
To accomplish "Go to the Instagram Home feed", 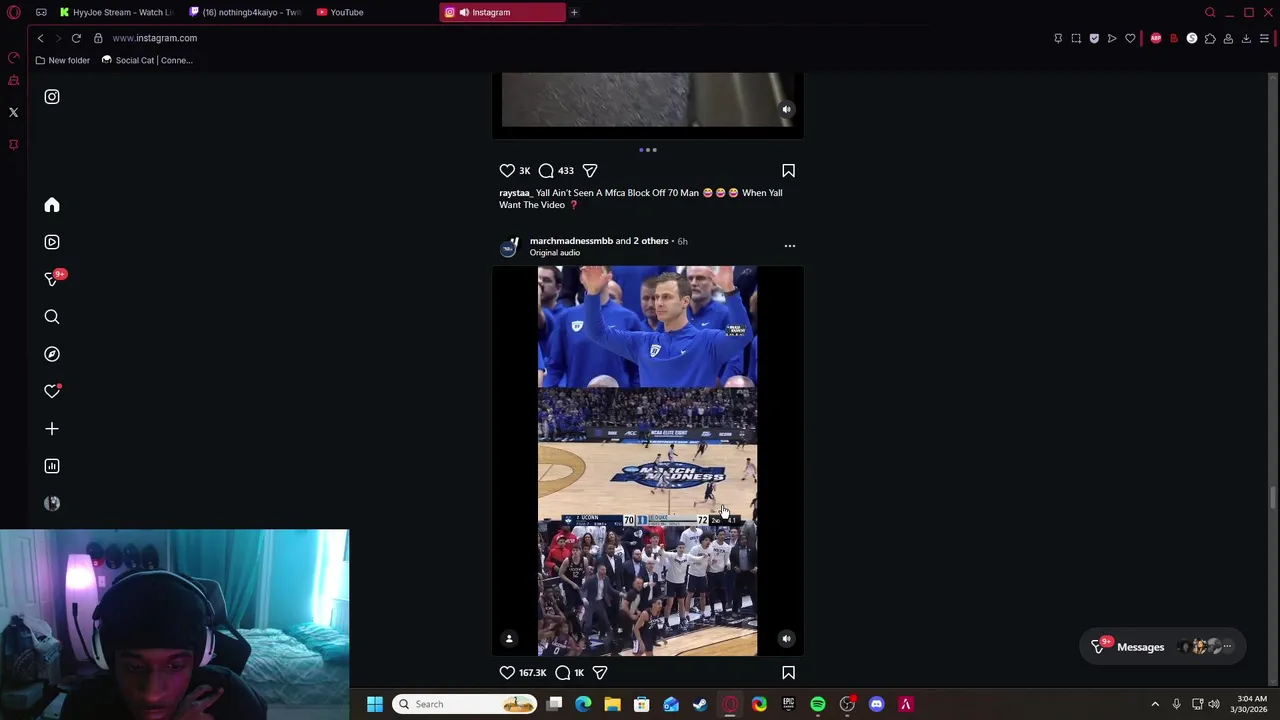I will point(52,205).
